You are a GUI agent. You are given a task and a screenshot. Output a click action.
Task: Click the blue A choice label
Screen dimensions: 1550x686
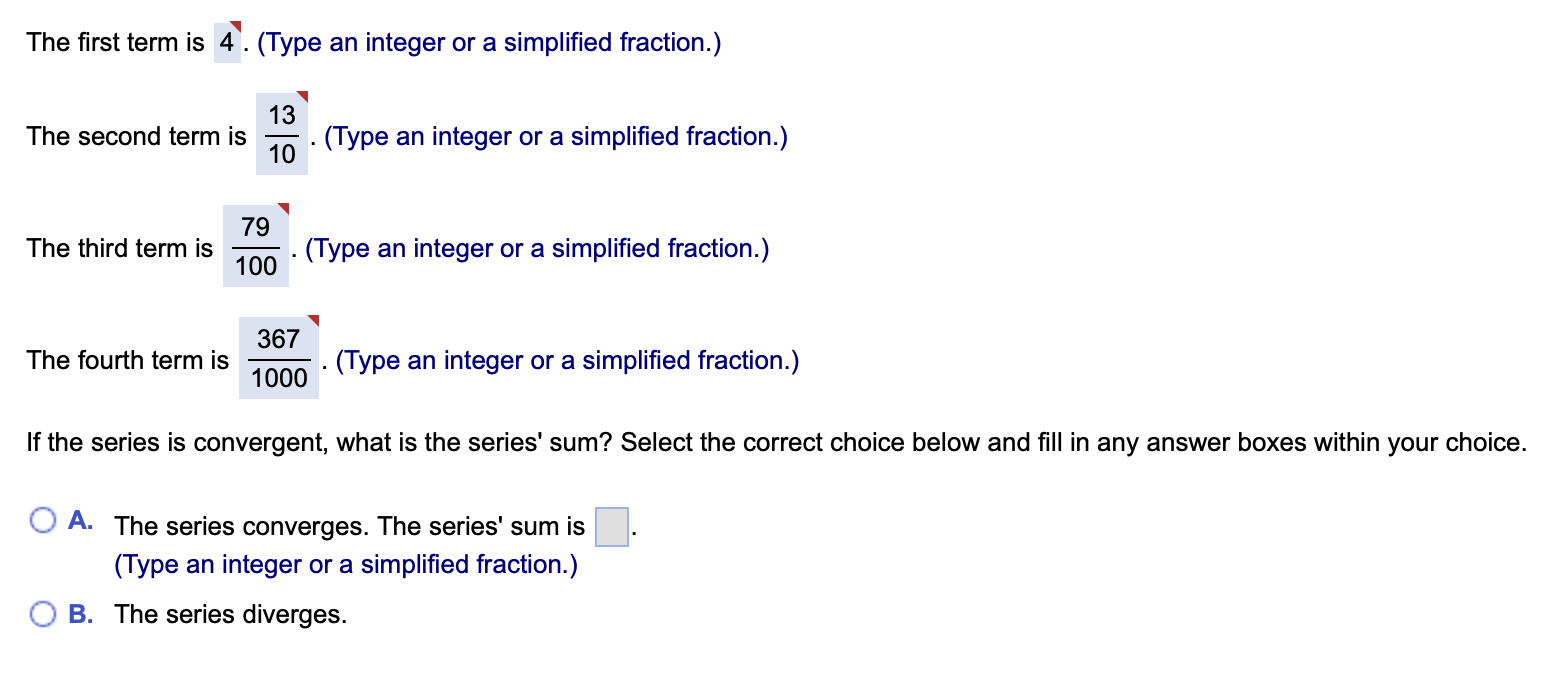tap(80, 521)
